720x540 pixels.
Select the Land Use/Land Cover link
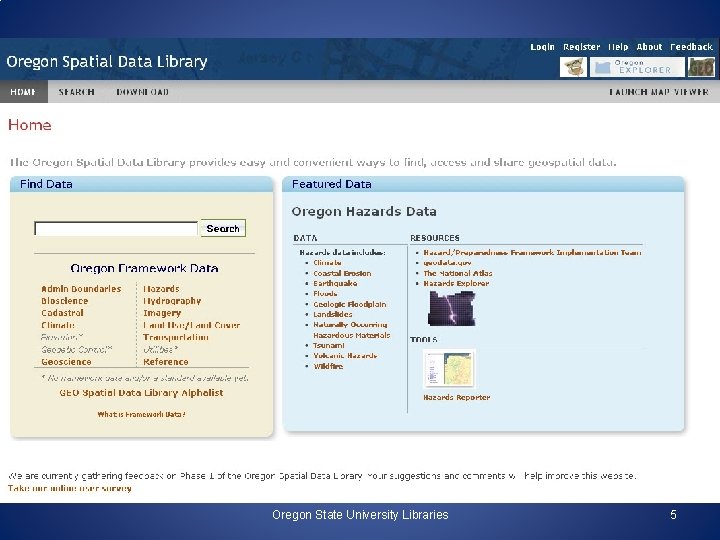tap(191, 325)
